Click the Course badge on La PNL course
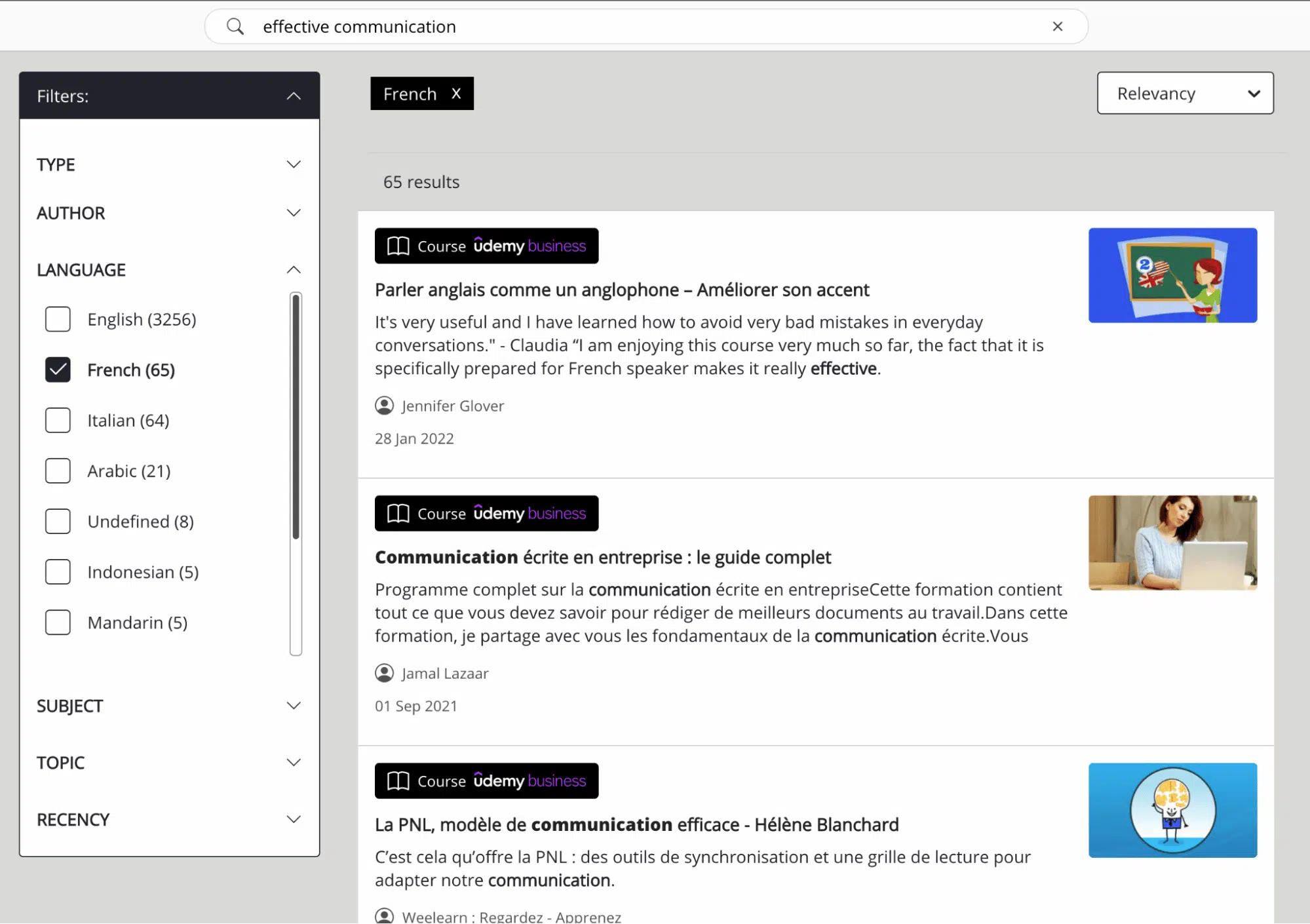The image size is (1310, 924). [x=486, y=780]
